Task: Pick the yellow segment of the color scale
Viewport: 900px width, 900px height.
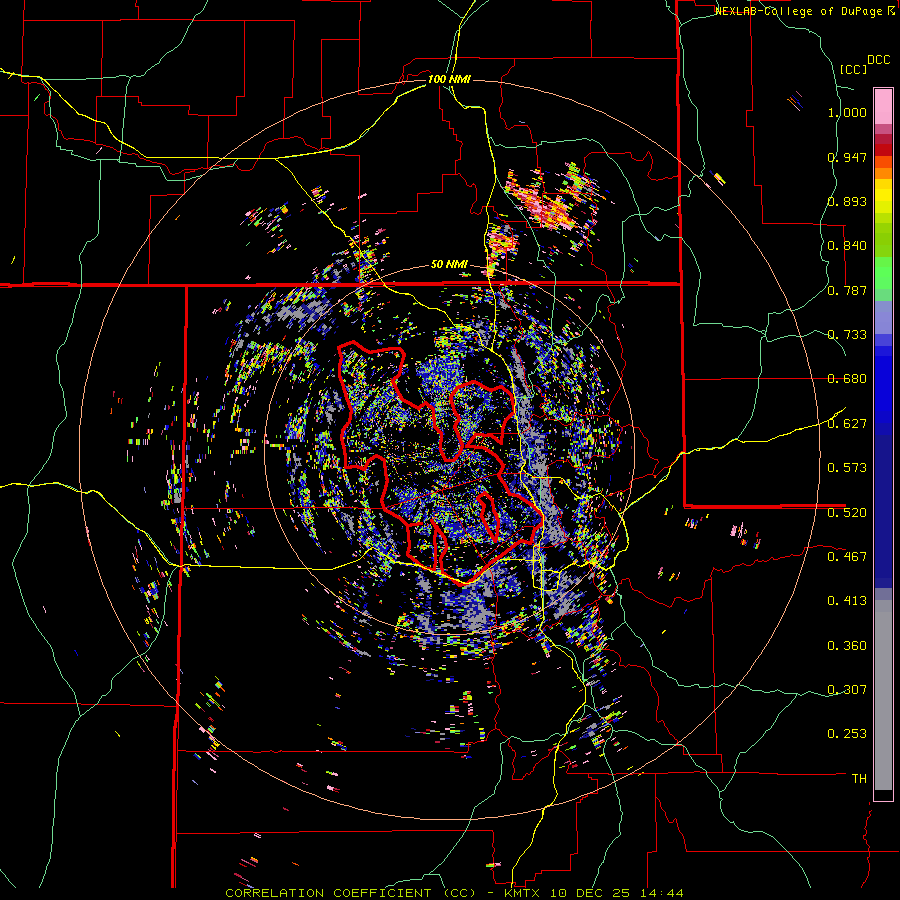Action: point(883,197)
